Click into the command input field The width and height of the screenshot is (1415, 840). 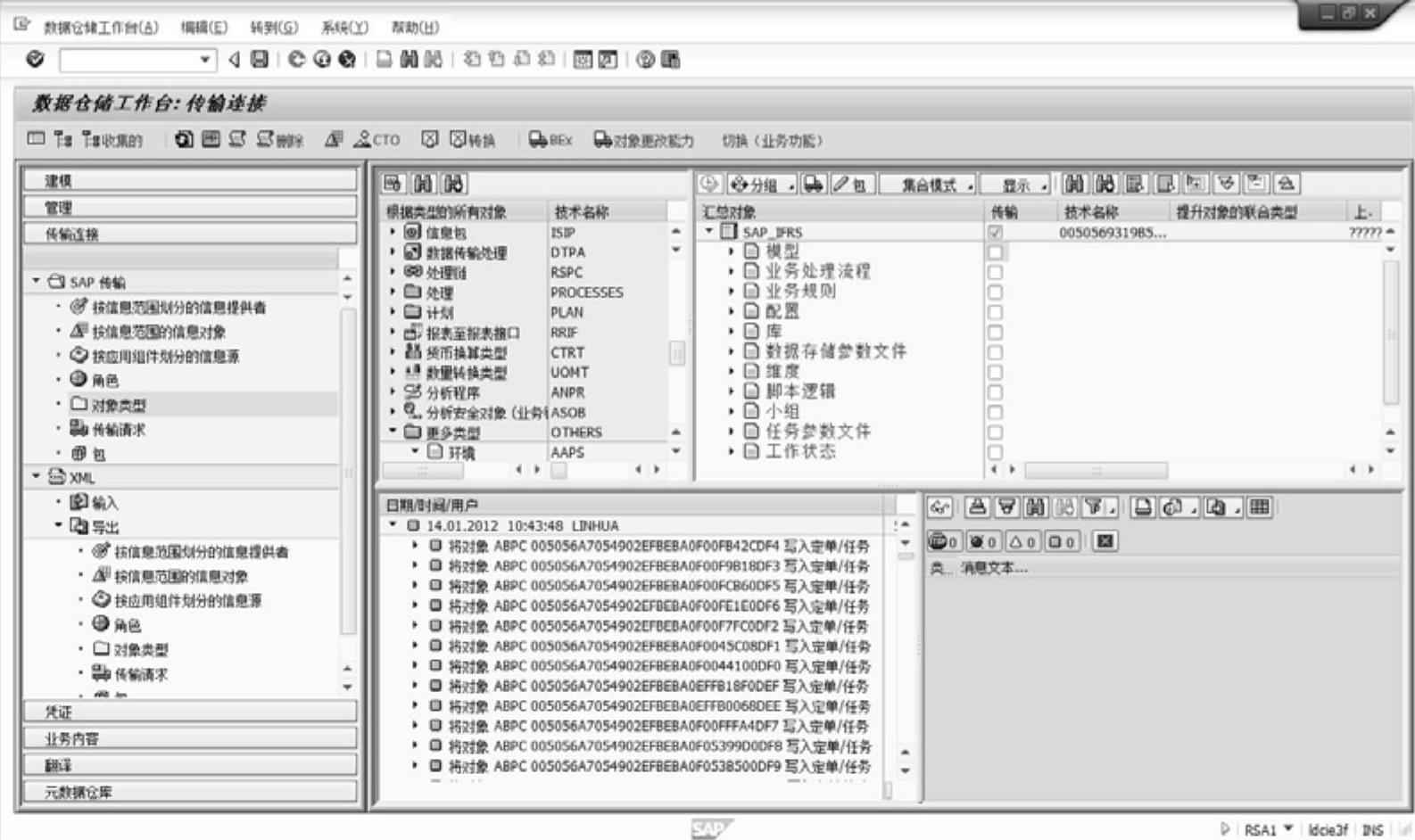click(x=128, y=60)
